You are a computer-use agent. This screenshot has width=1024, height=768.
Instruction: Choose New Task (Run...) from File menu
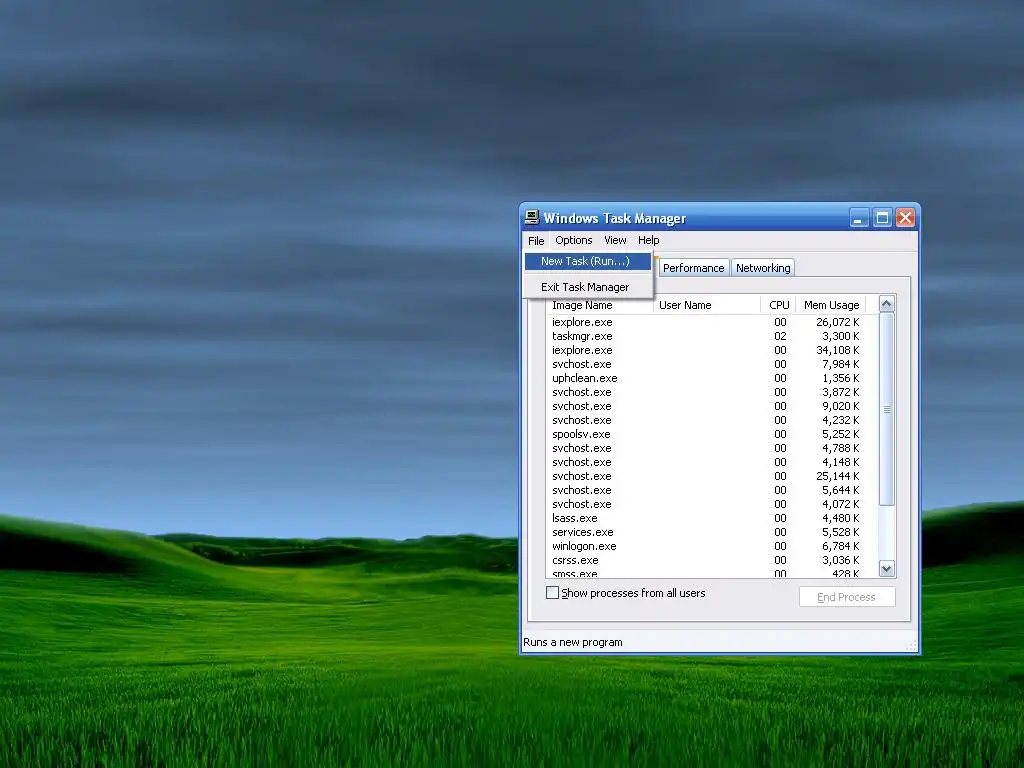[588, 261]
